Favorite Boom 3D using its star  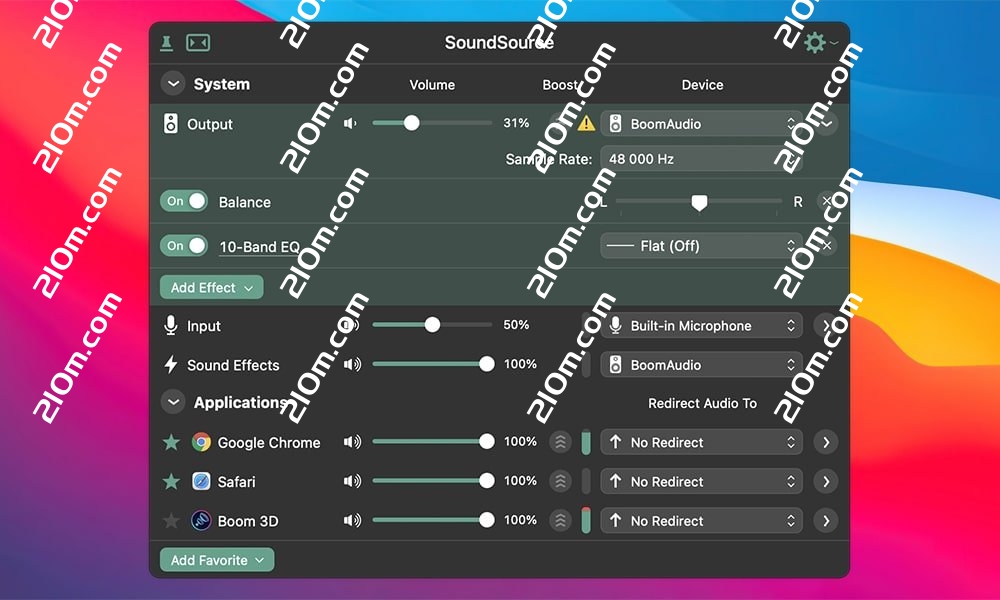click(x=172, y=521)
